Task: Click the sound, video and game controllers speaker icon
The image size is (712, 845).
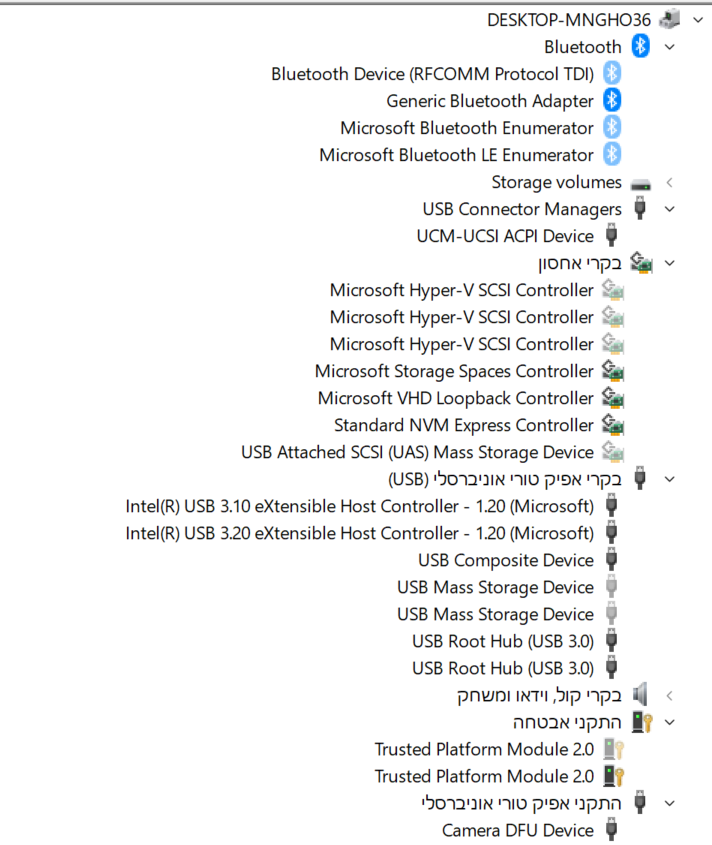Action: click(641, 695)
